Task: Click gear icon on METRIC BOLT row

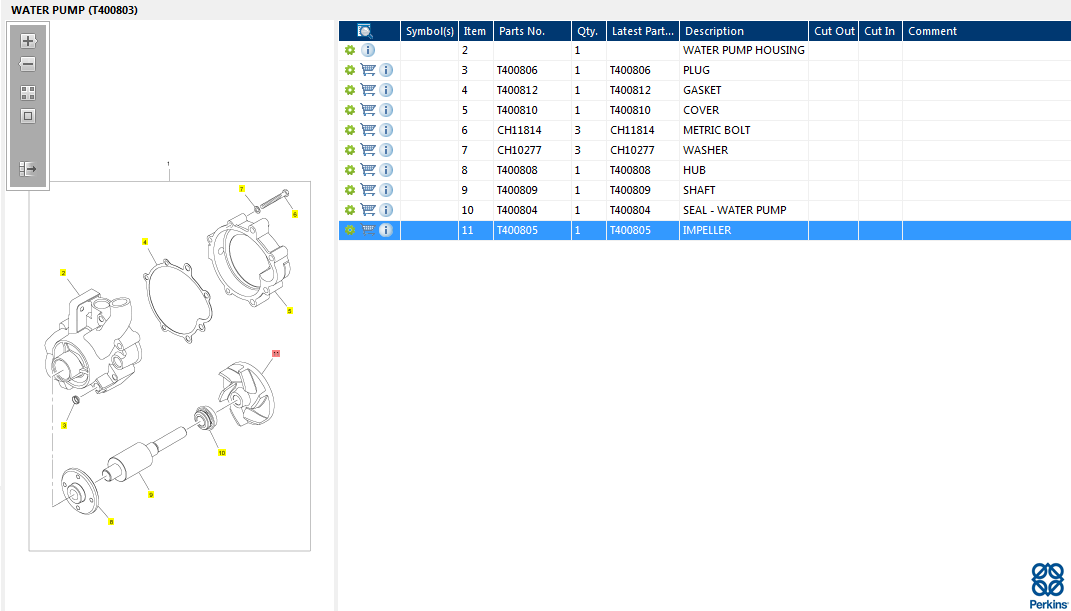Action: (x=350, y=130)
